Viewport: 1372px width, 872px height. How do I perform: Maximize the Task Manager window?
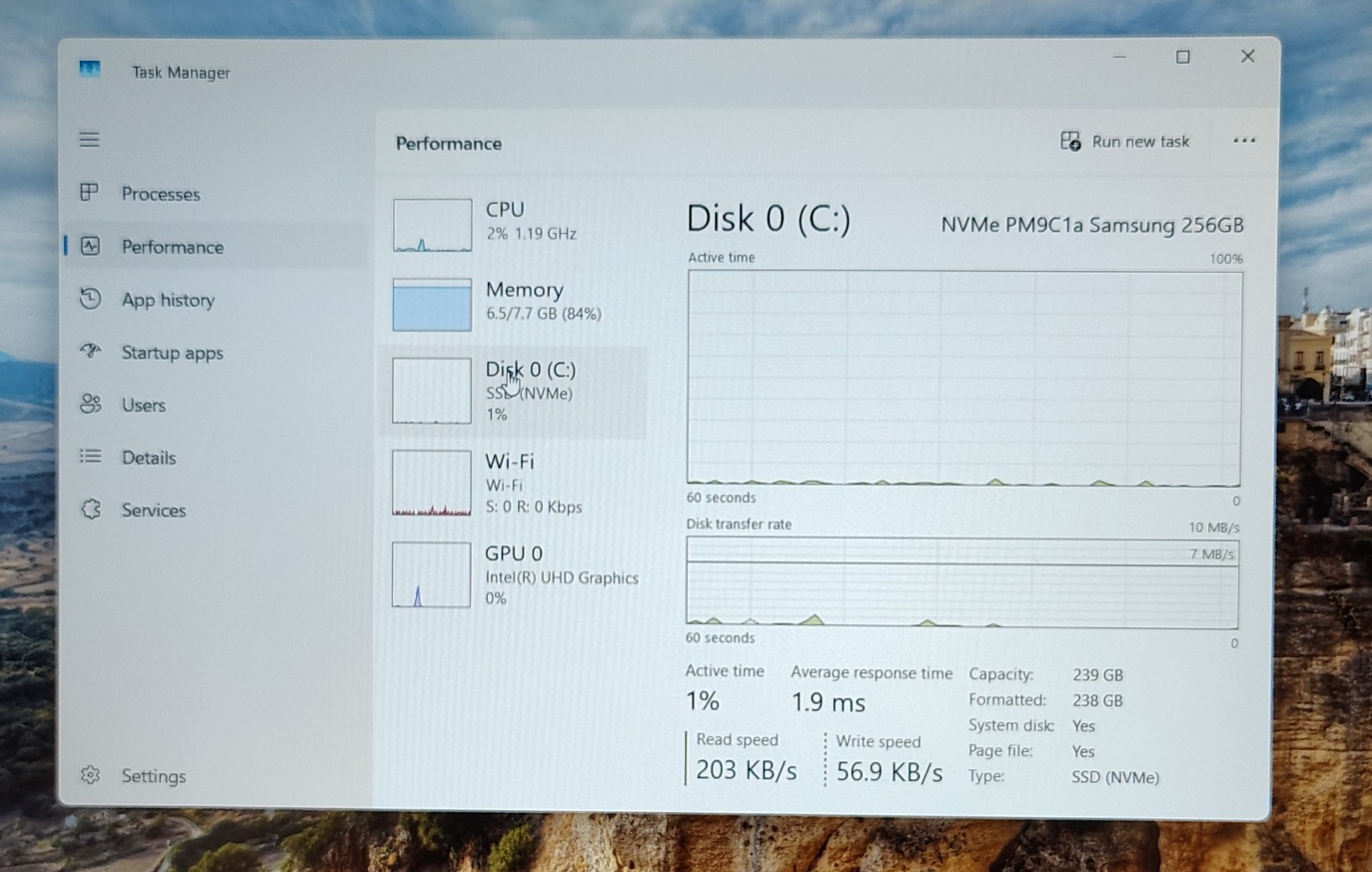(x=1182, y=57)
